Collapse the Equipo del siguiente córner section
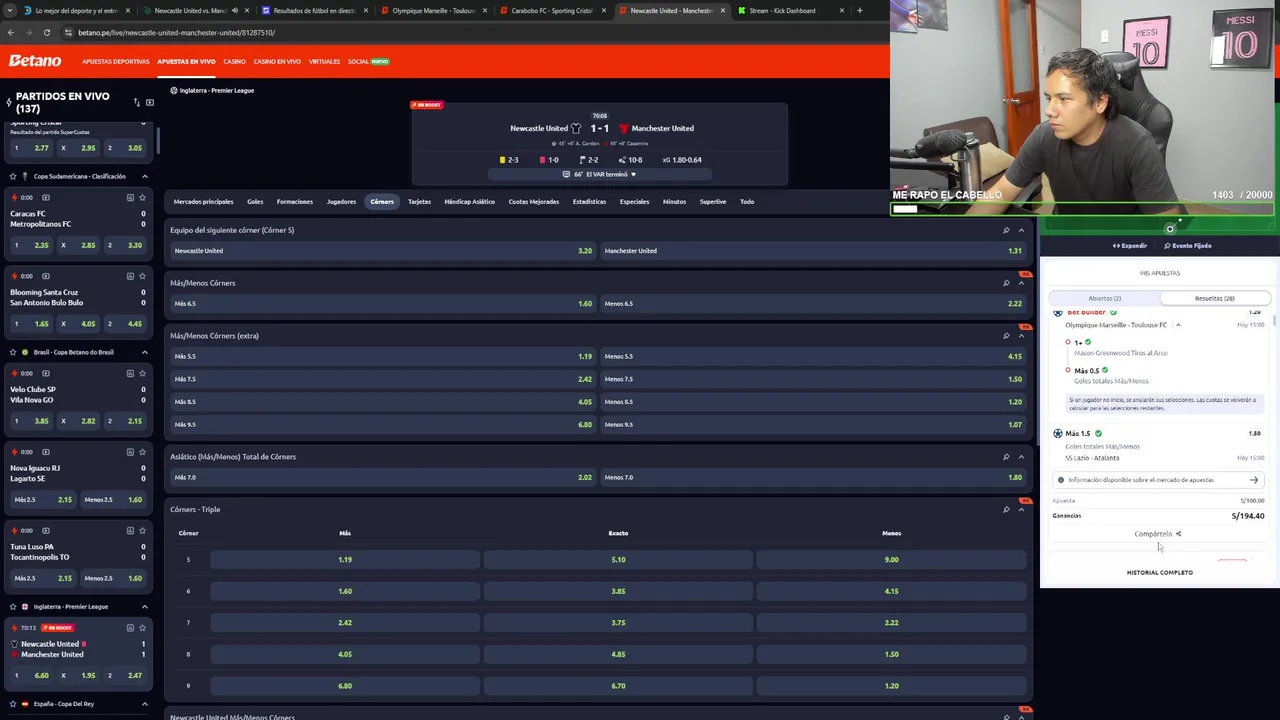This screenshot has height=720, width=1280. click(x=1021, y=230)
